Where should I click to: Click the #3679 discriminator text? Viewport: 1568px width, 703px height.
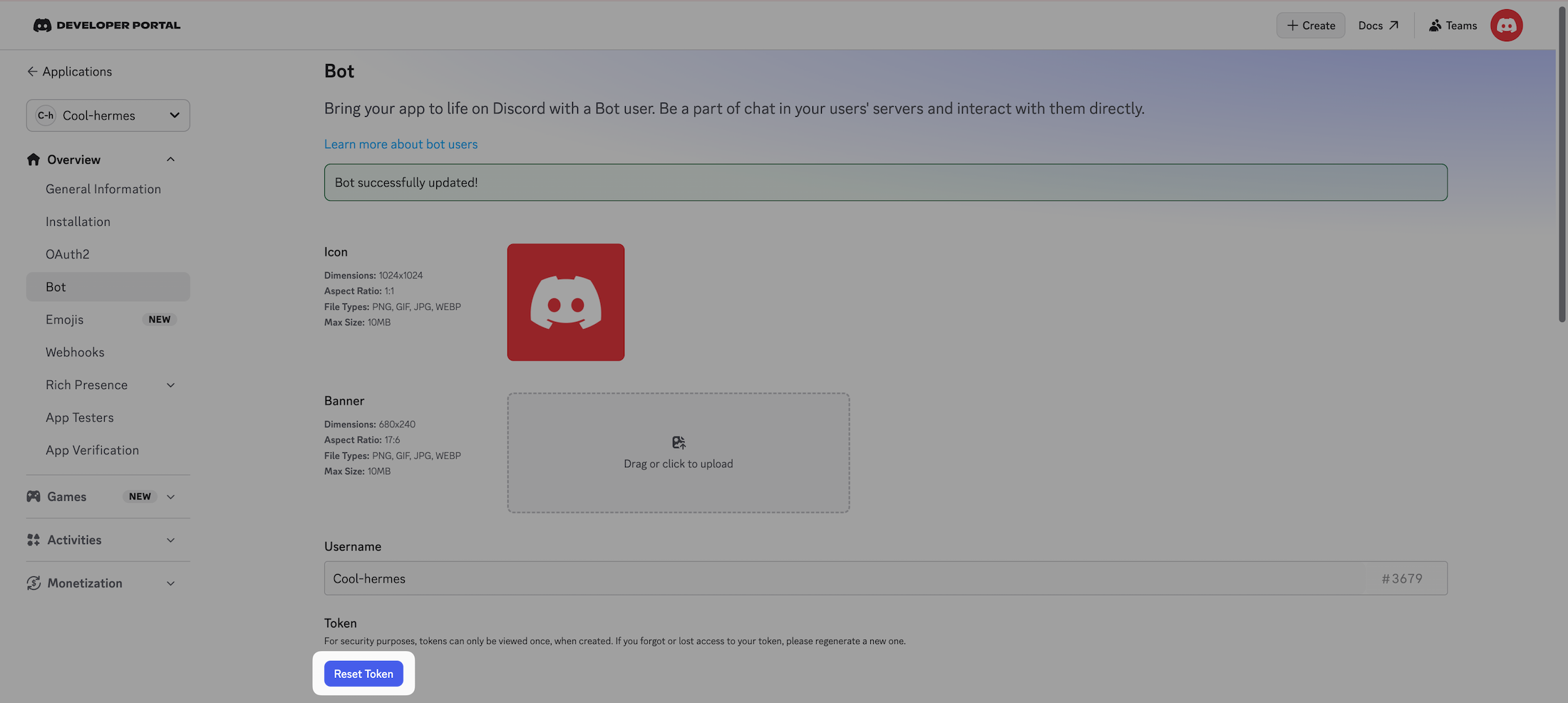1402,579
